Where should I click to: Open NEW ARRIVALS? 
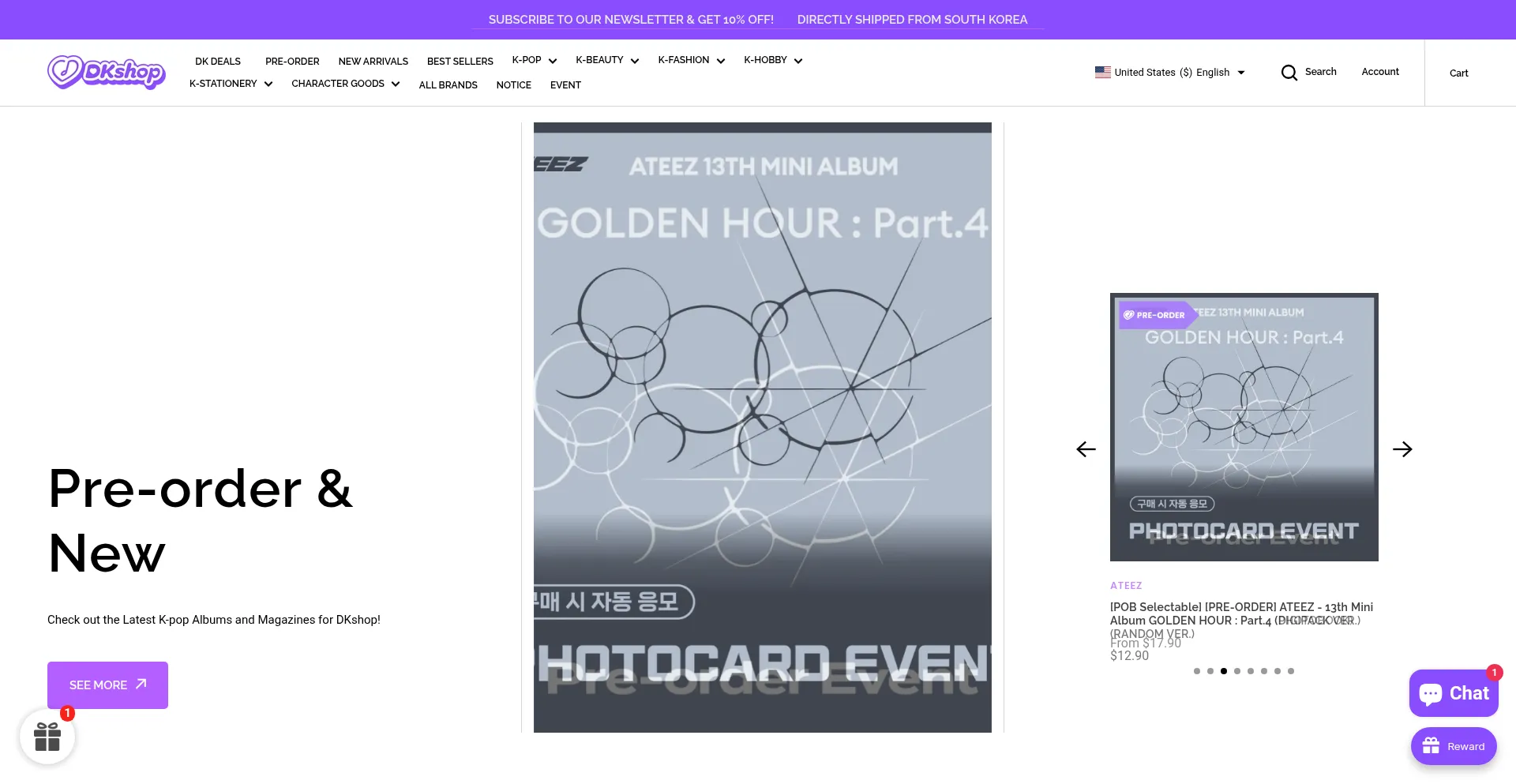coord(373,62)
